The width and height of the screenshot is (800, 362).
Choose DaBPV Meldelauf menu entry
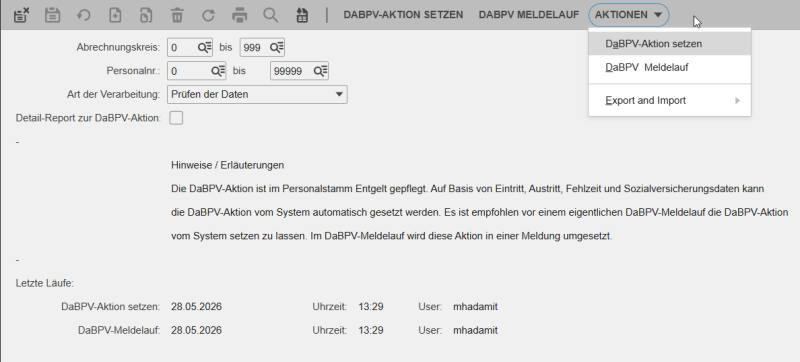pyautogui.click(x=669, y=67)
